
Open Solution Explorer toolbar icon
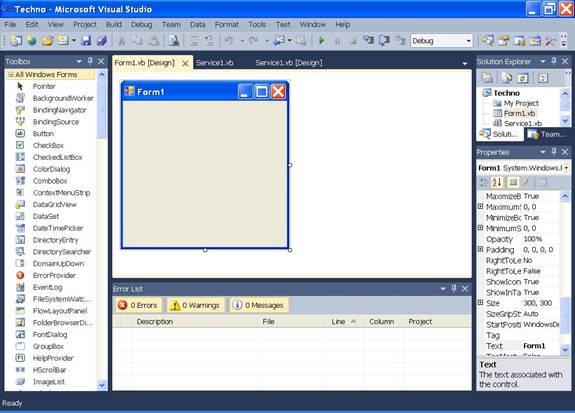(x=487, y=41)
